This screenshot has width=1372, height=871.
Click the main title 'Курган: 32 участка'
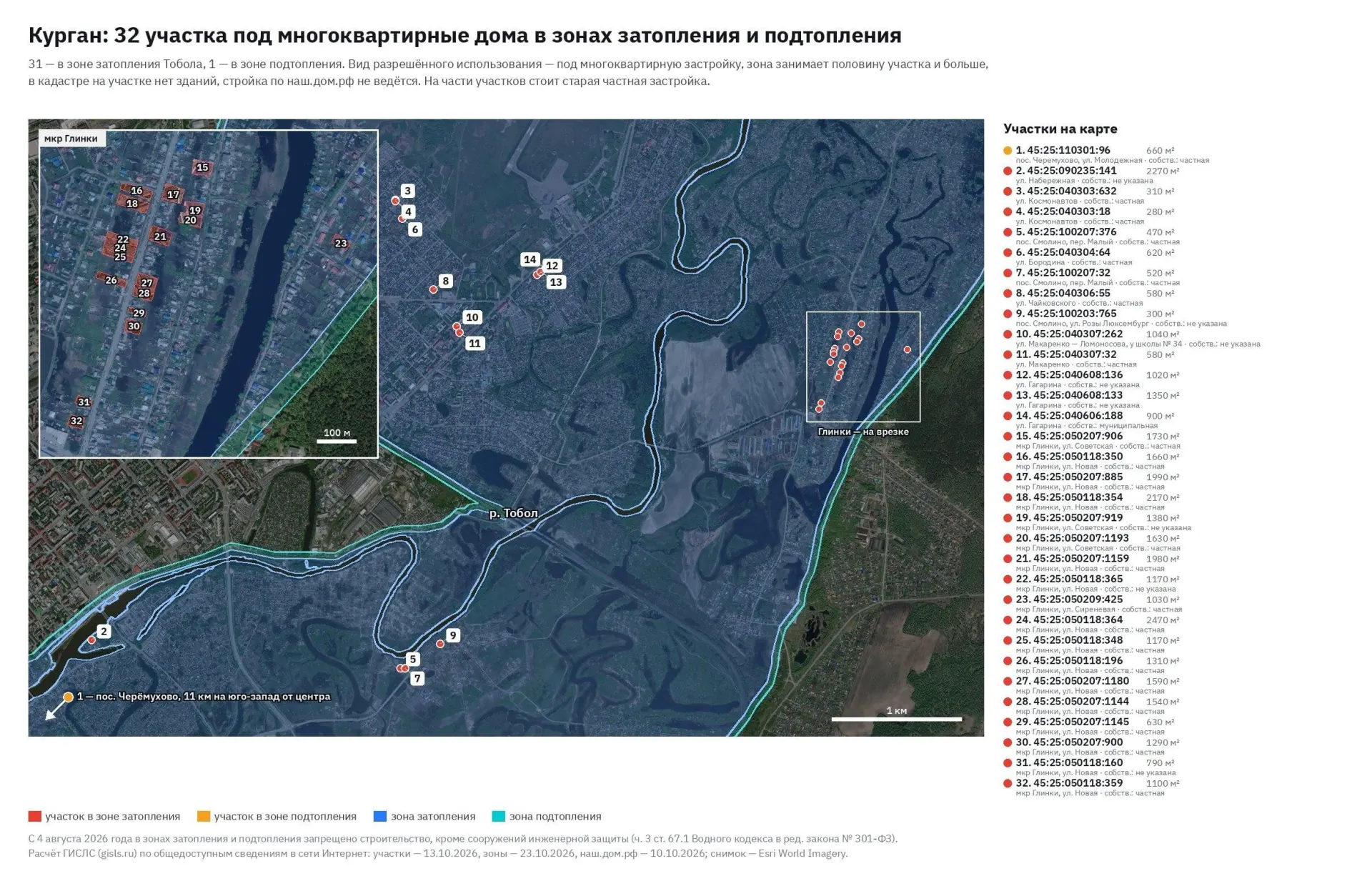click(464, 35)
